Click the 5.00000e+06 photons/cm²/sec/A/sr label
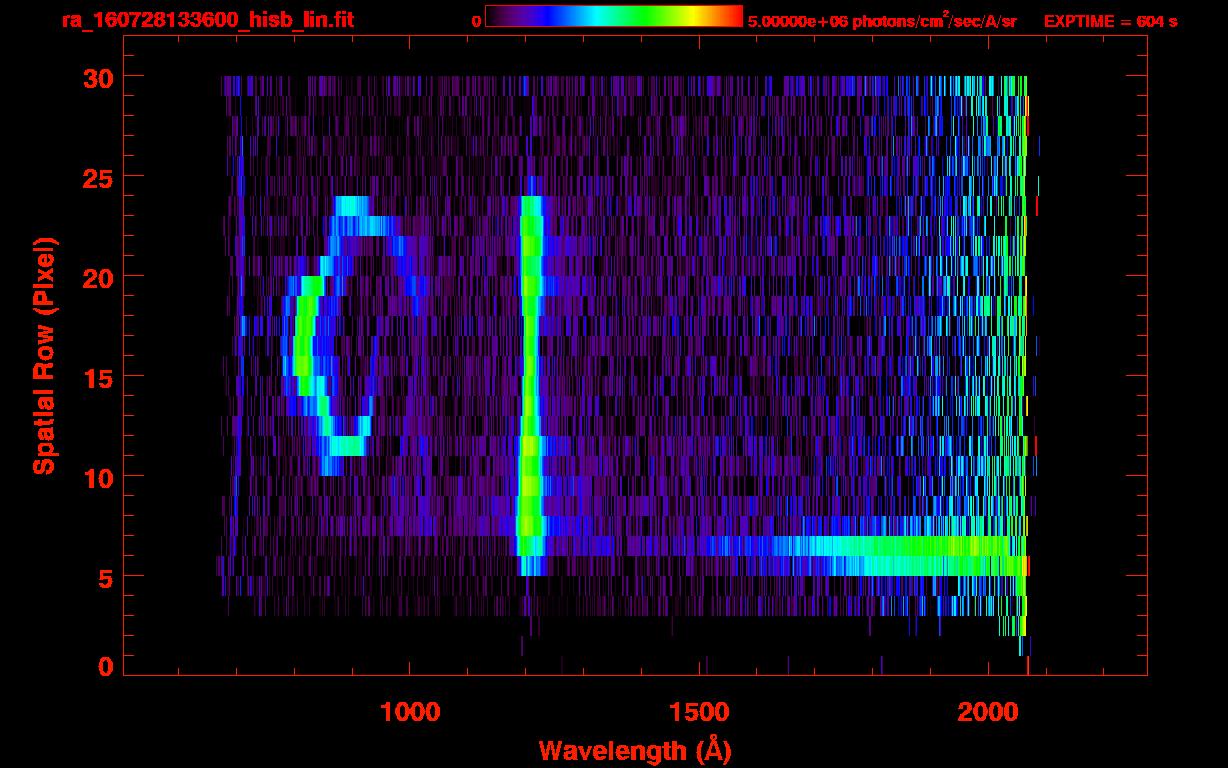 click(x=882, y=20)
